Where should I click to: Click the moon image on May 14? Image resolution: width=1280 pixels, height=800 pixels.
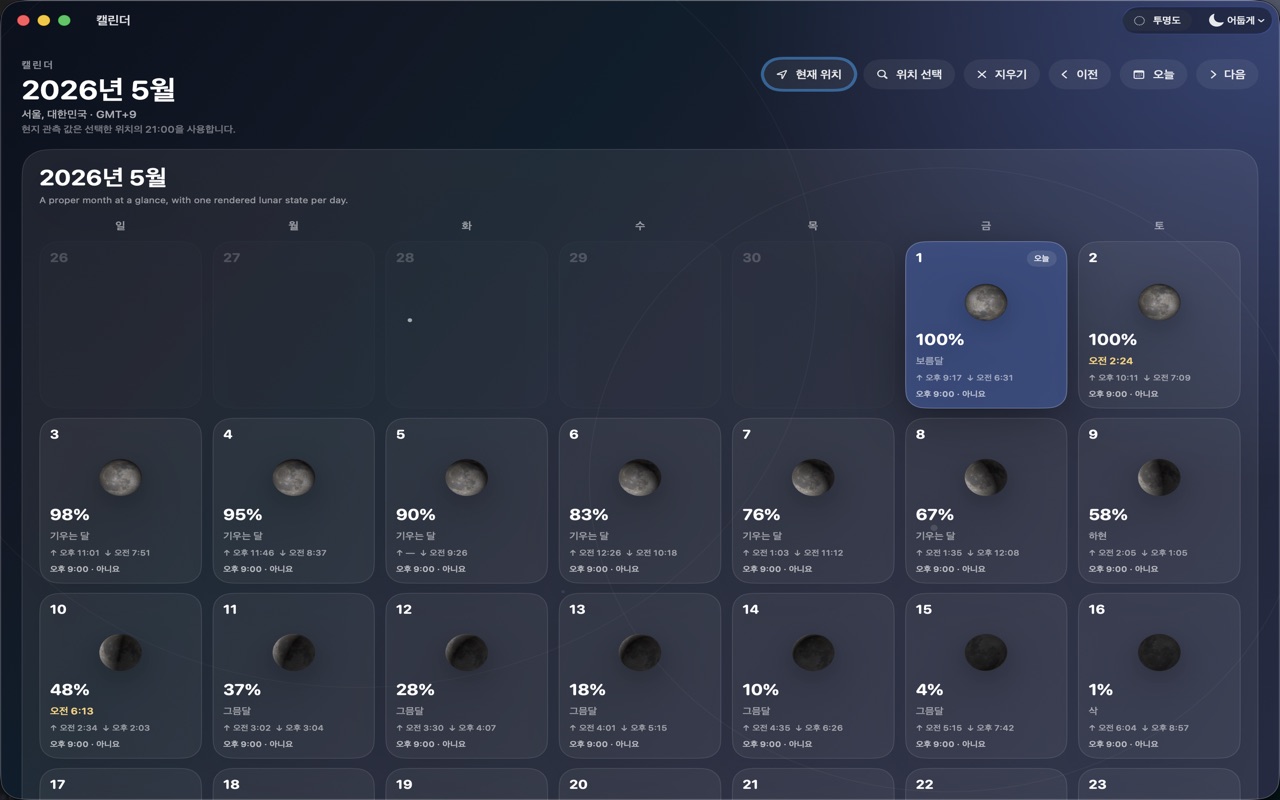click(813, 653)
